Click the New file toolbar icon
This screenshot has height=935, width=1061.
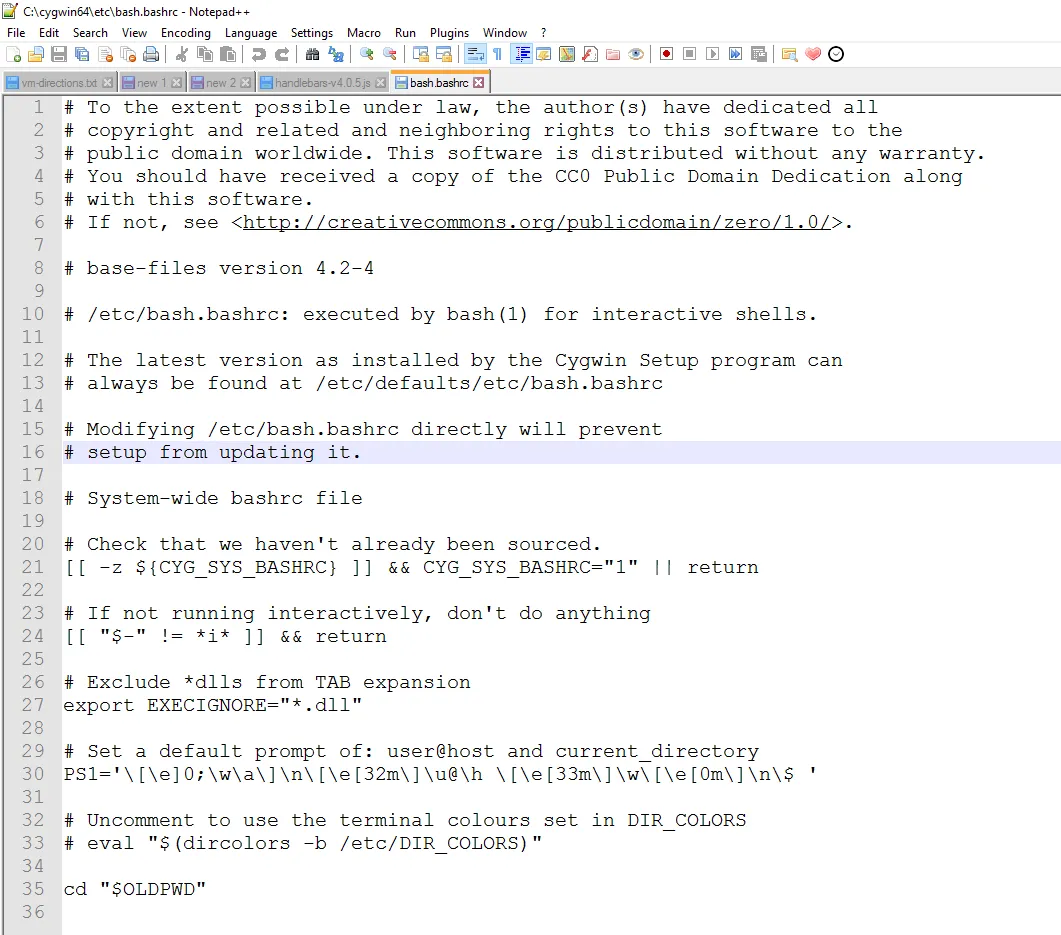coord(14,54)
